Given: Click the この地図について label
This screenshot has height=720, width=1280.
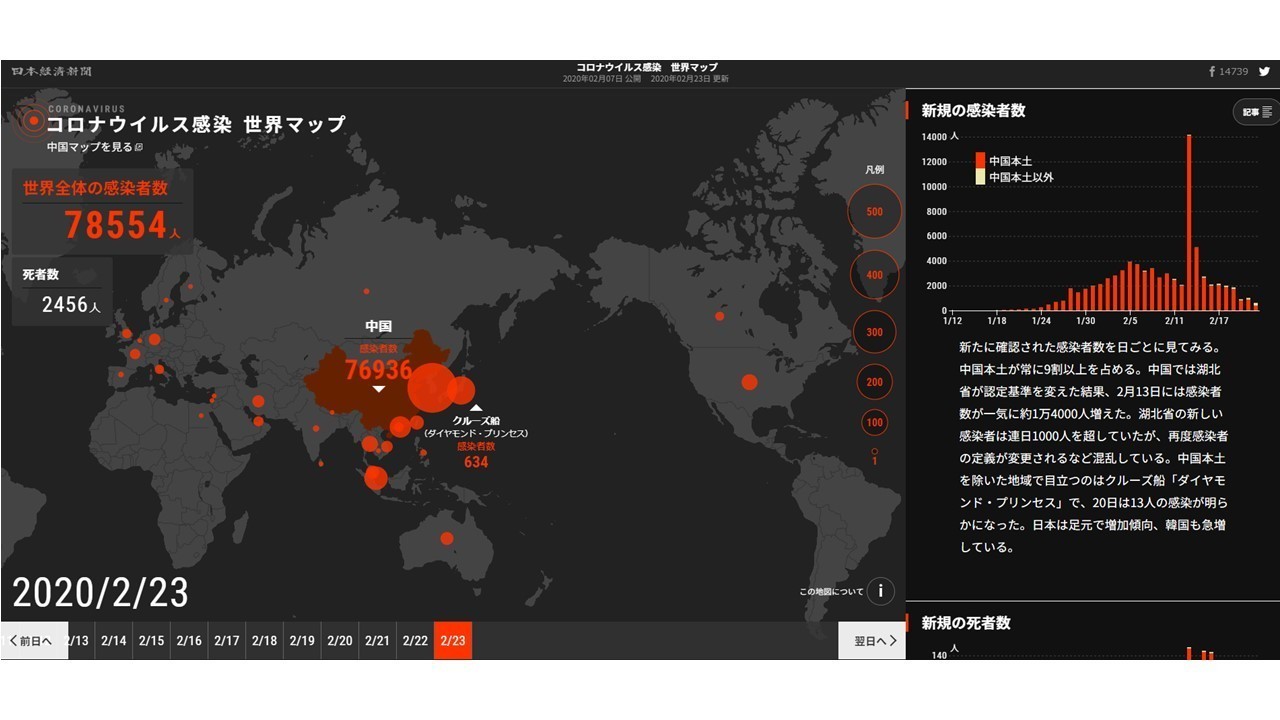Looking at the screenshot, I should click(x=831, y=592).
